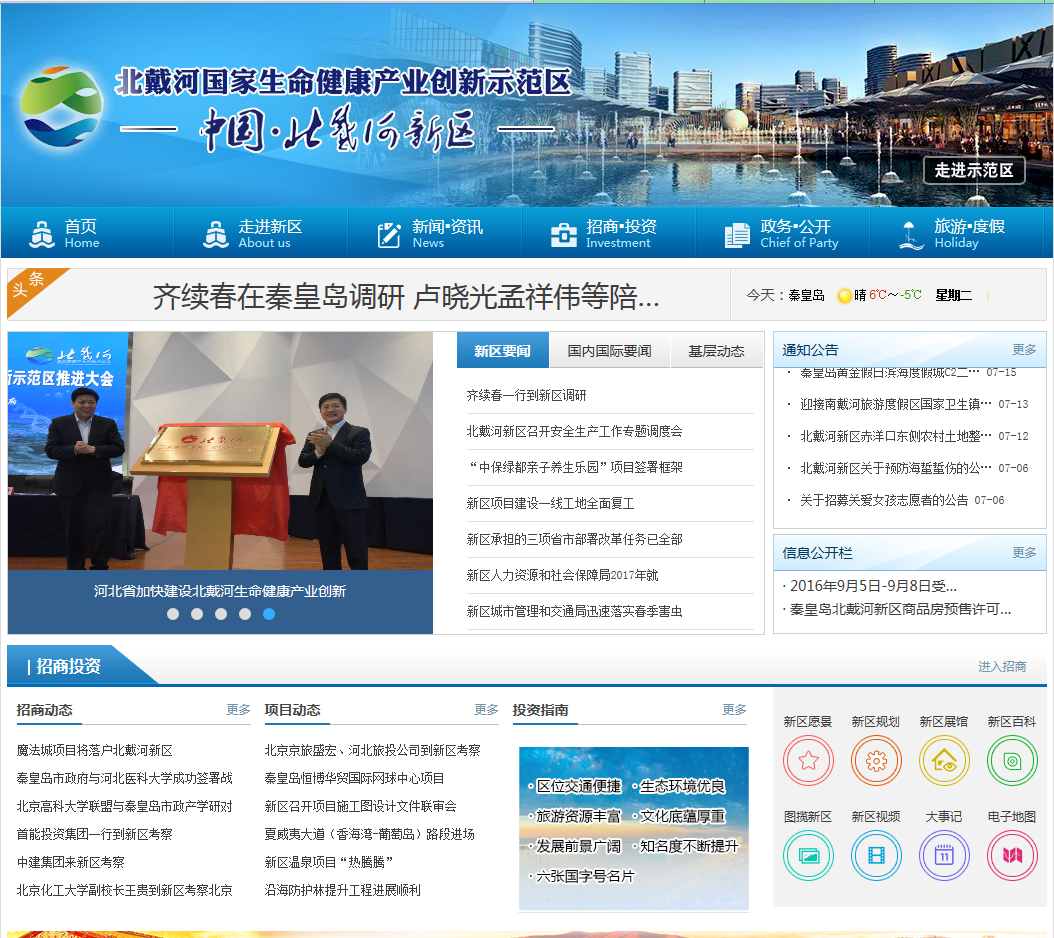
Task: Open the 图揽新区 picture icon
Action: 808,856
